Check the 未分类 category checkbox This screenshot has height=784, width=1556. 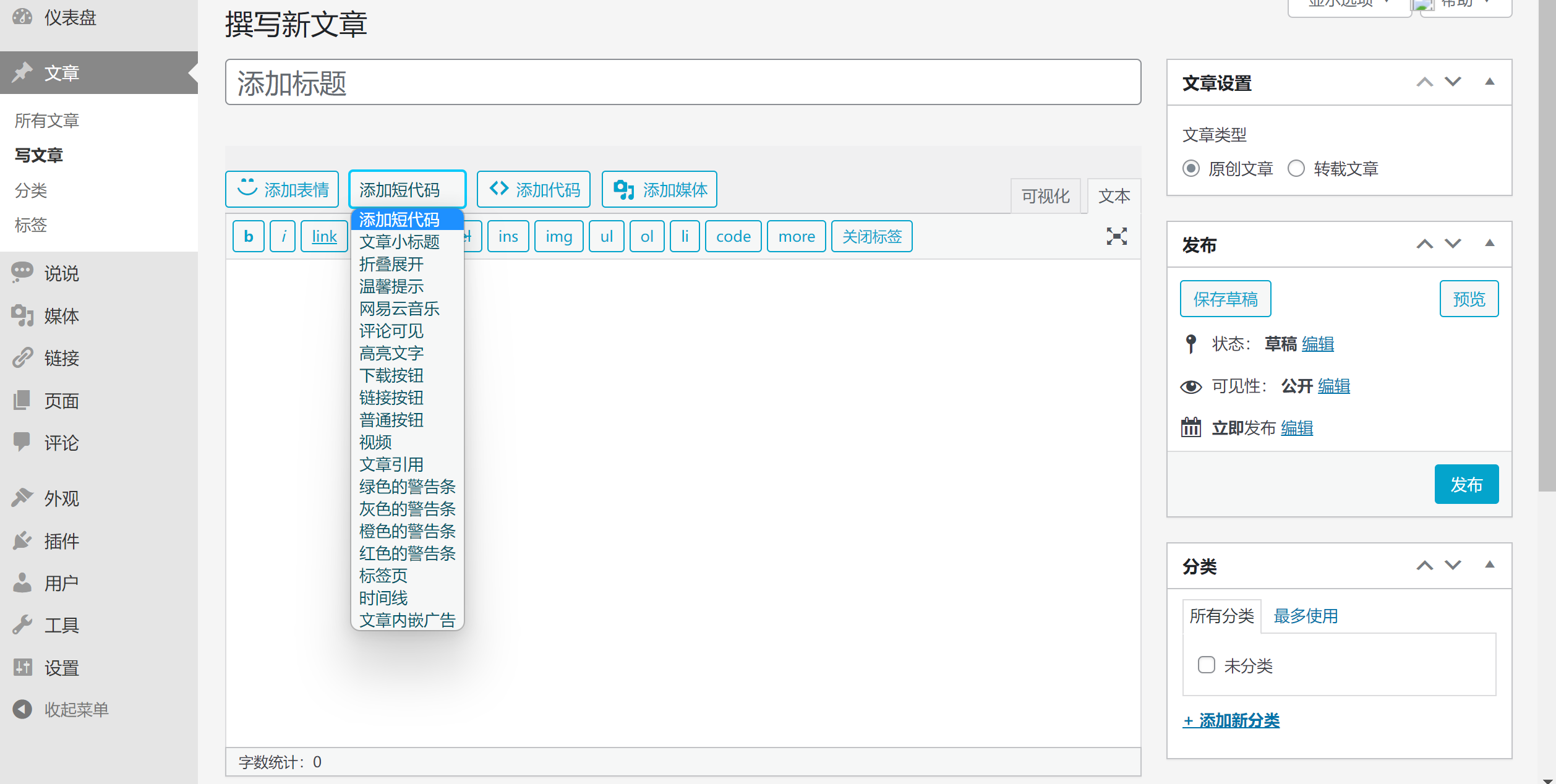(1207, 665)
